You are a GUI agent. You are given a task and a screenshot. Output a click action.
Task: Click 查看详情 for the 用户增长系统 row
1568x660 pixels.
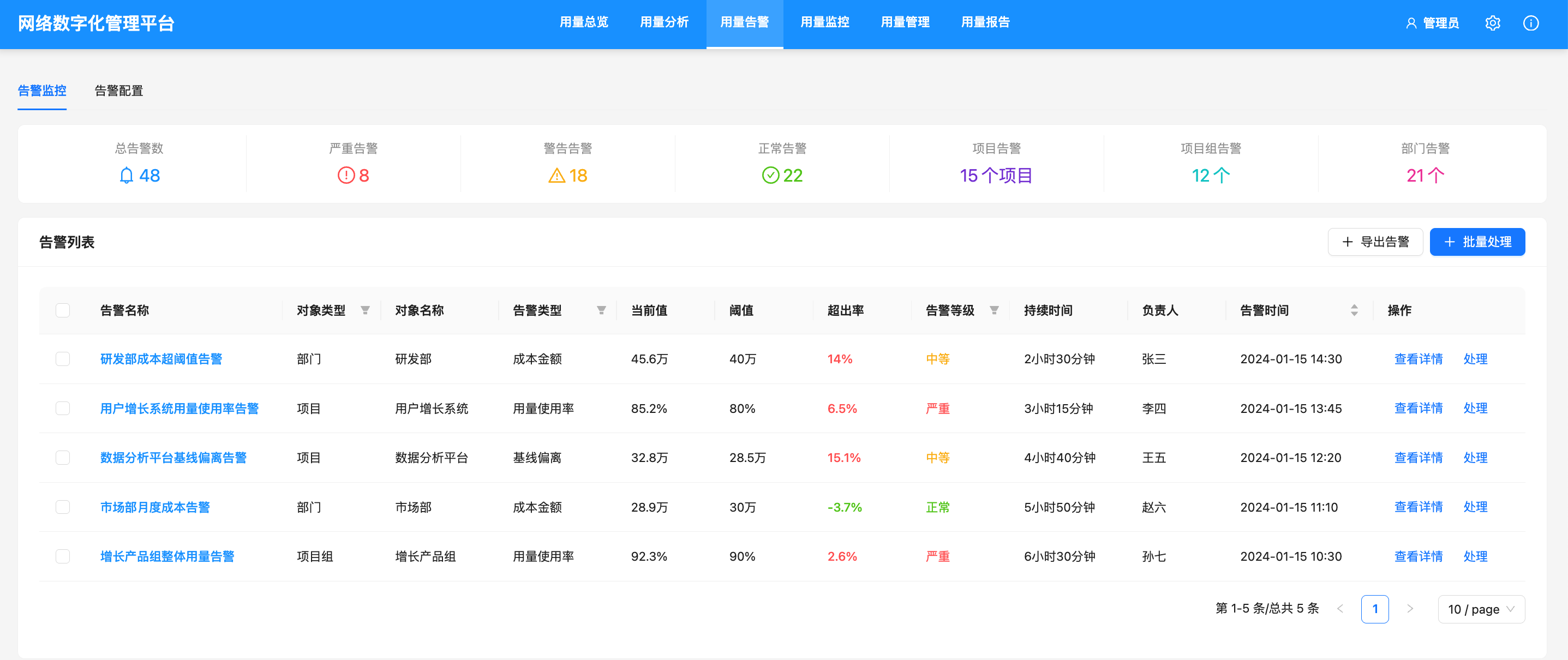[1419, 408]
